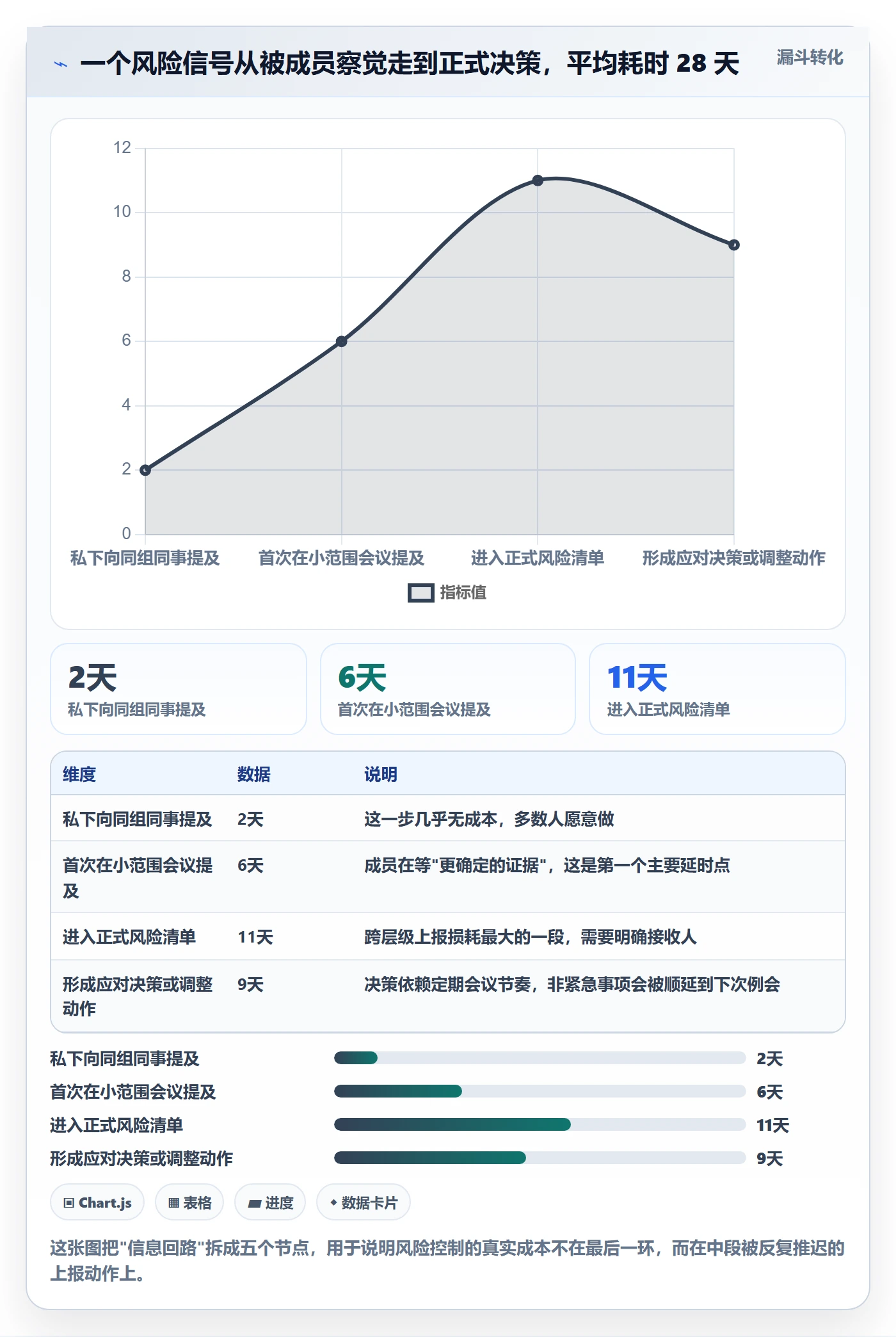Click the progress bar for 私下向同组同事提及
Image resolution: width=896 pixels, height=1337 pixels.
click(540, 1058)
